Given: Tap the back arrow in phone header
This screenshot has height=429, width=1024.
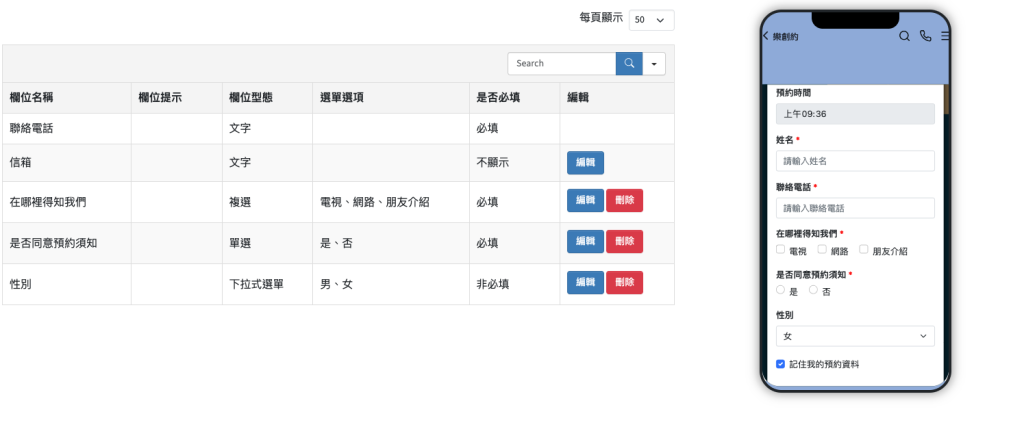Looking at the screenshot, I should [x=766, y=36].
